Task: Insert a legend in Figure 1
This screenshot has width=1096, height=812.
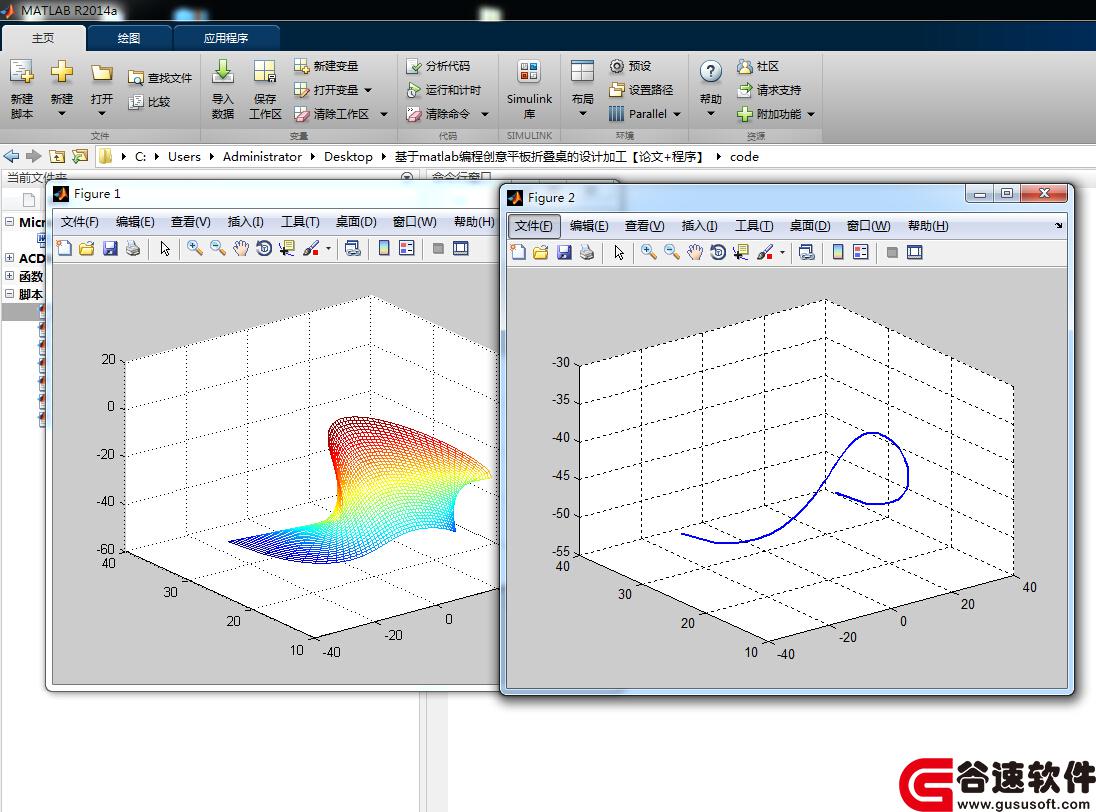Action: [407, 248]
